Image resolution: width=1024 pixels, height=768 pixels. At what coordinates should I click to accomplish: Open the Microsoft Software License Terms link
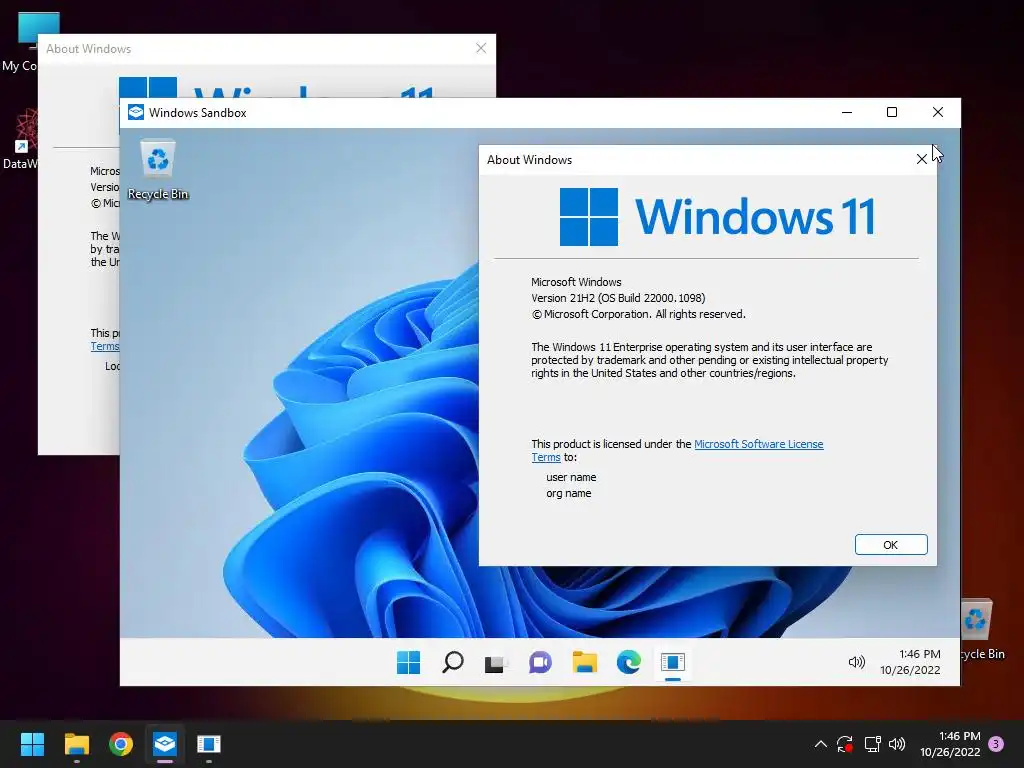tap(758, 444)
